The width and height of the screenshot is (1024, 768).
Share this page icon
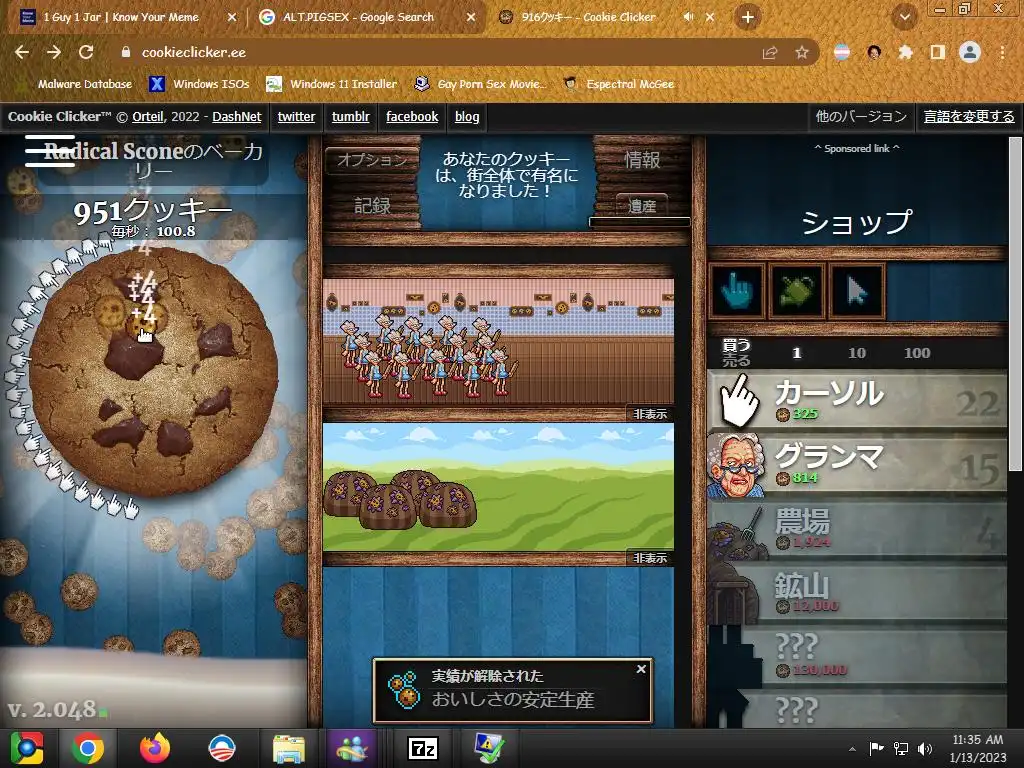770,52
